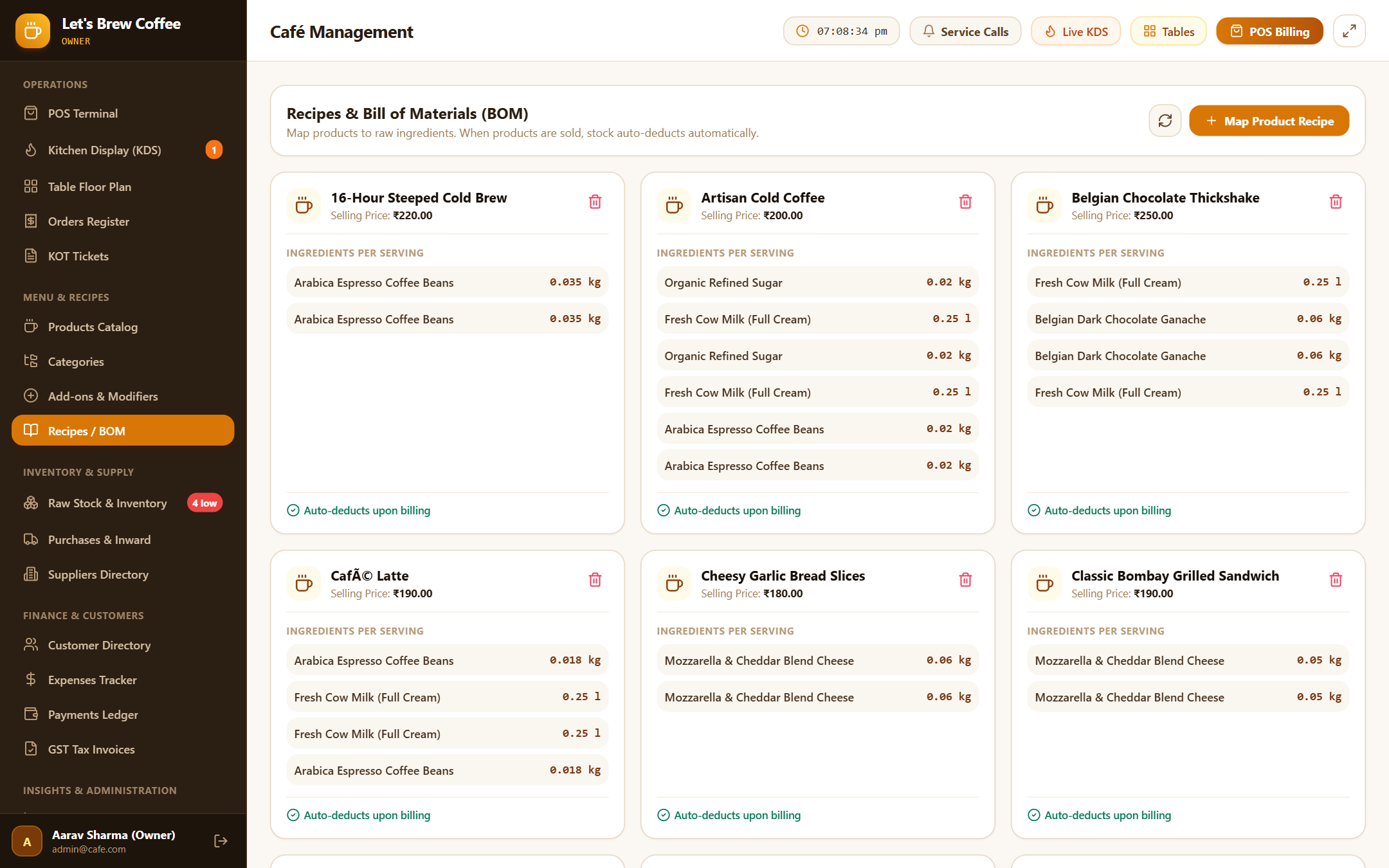Open KOT Tickets page
Screen dimensions: 1389x868
click(123, 256)
